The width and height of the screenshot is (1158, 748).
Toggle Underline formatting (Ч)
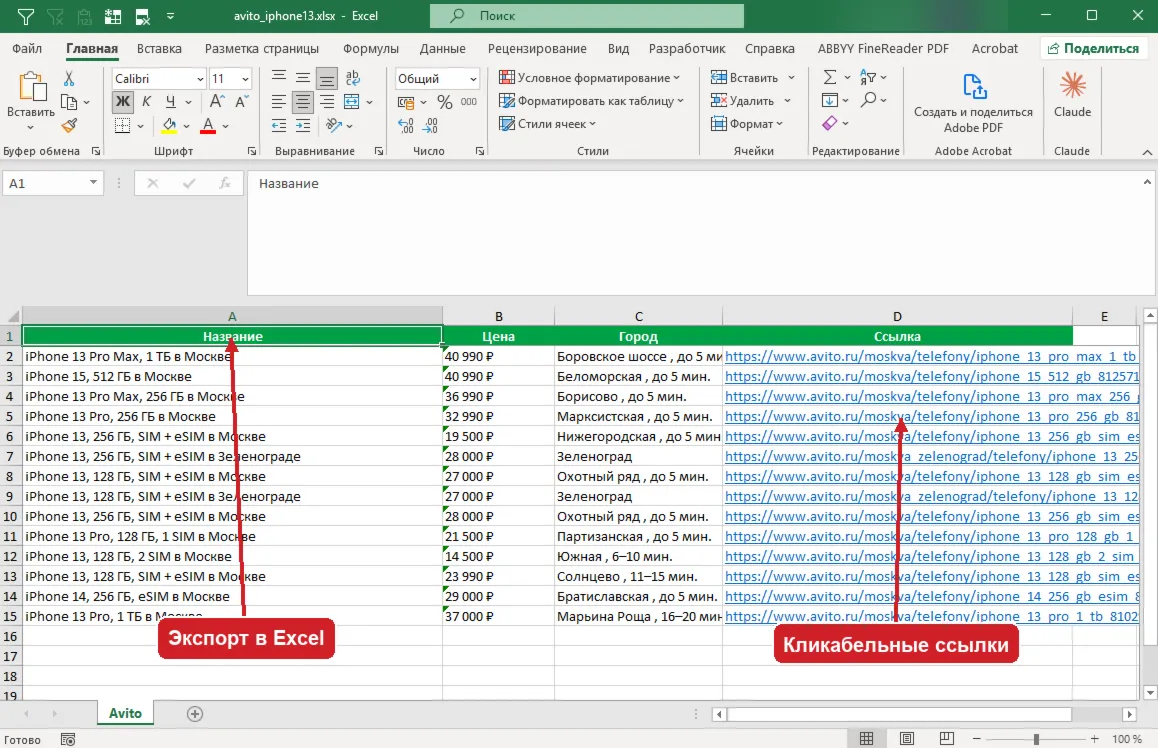(171, 102)
